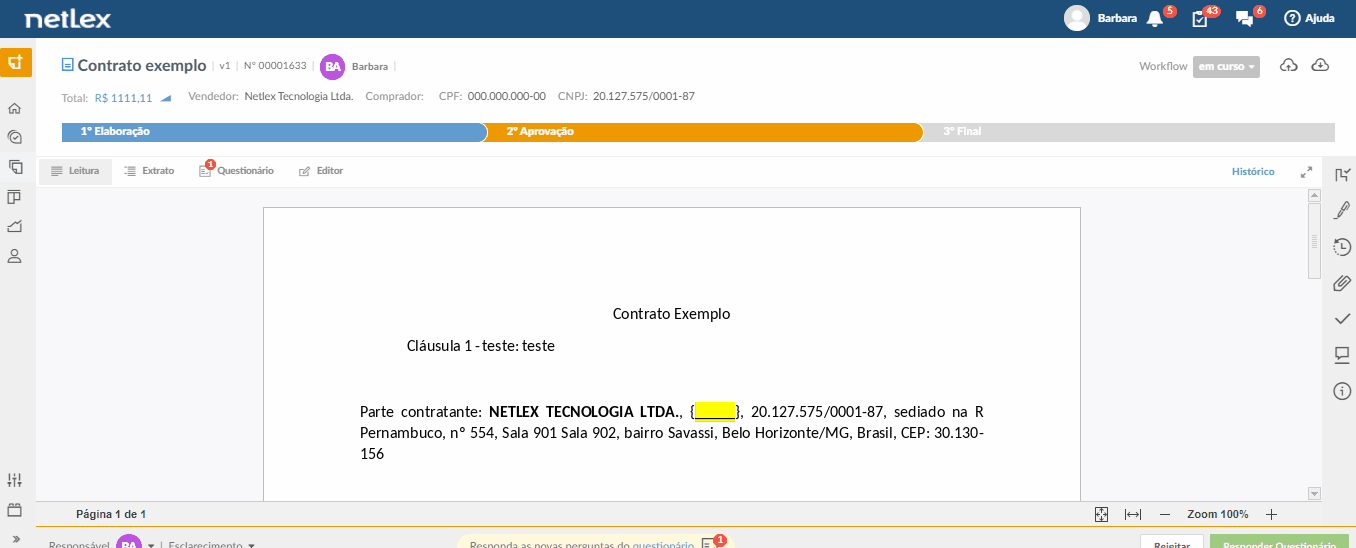Image resolution: width=1356 pixels, height=548 pixels.
Task: Click the Ajuda help button
Action: (x=1309, y=18)
